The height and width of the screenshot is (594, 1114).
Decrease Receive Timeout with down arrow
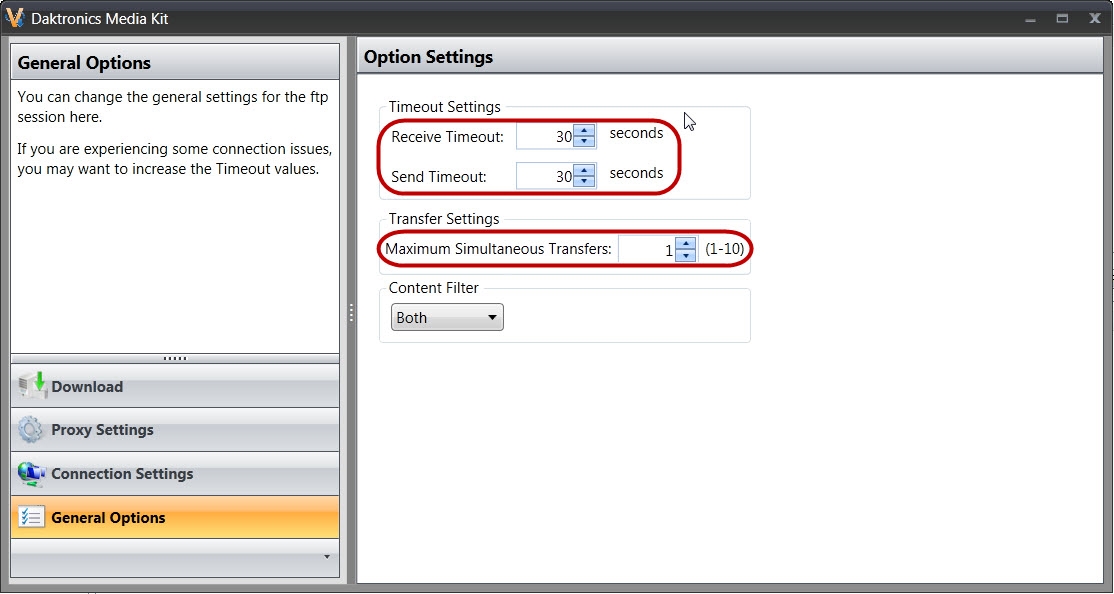(585, 142)
